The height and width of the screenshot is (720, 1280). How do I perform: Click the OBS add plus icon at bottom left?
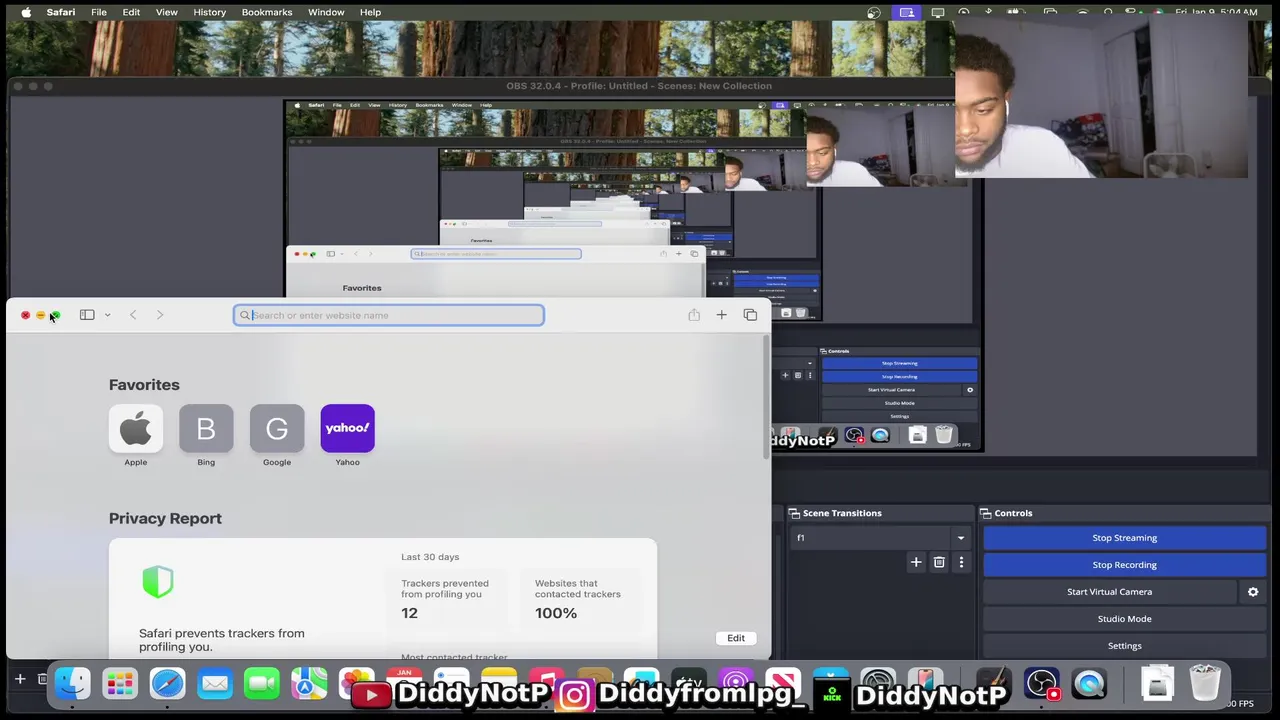coord(19,679)
